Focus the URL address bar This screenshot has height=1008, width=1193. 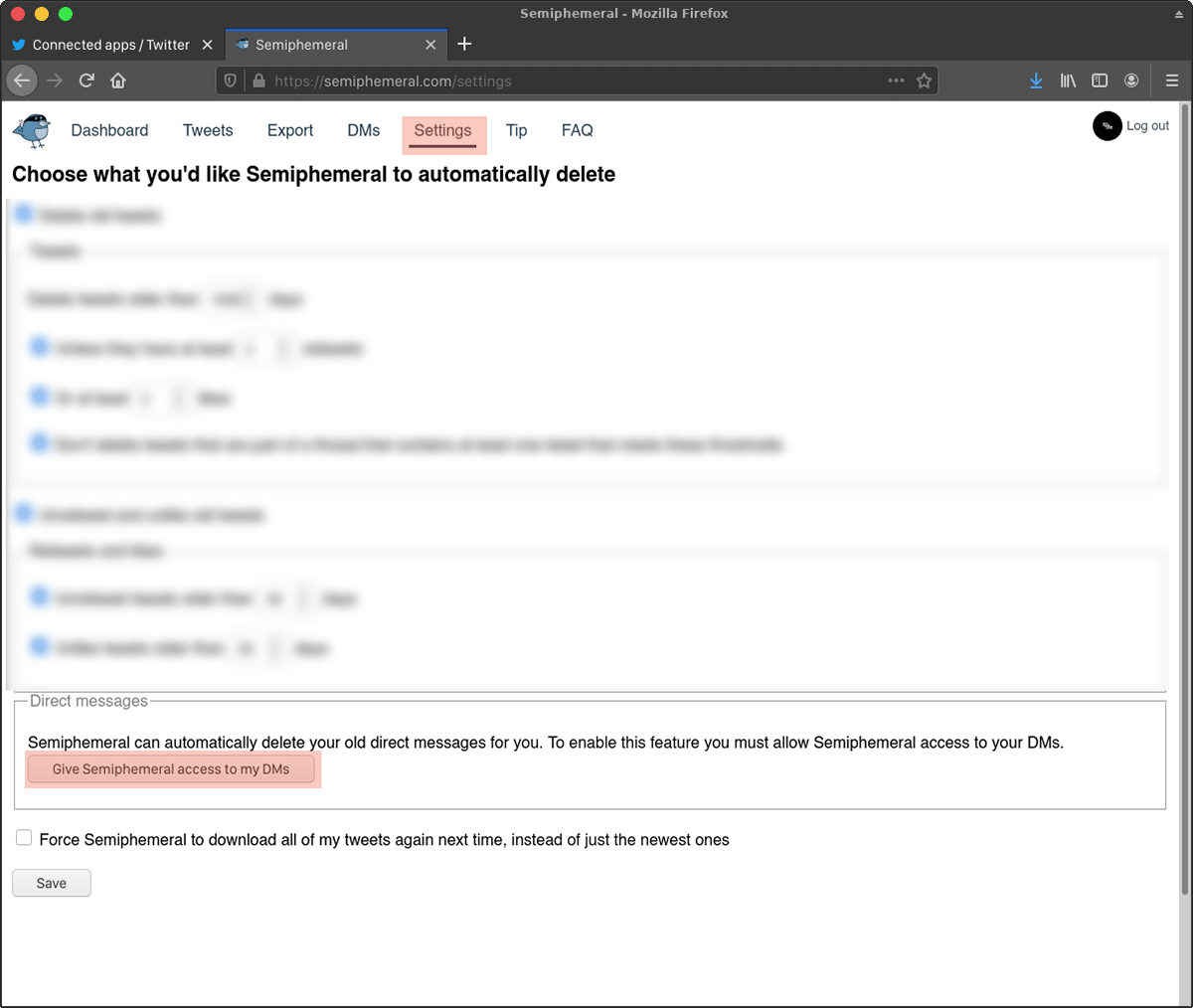pos(577,81)
